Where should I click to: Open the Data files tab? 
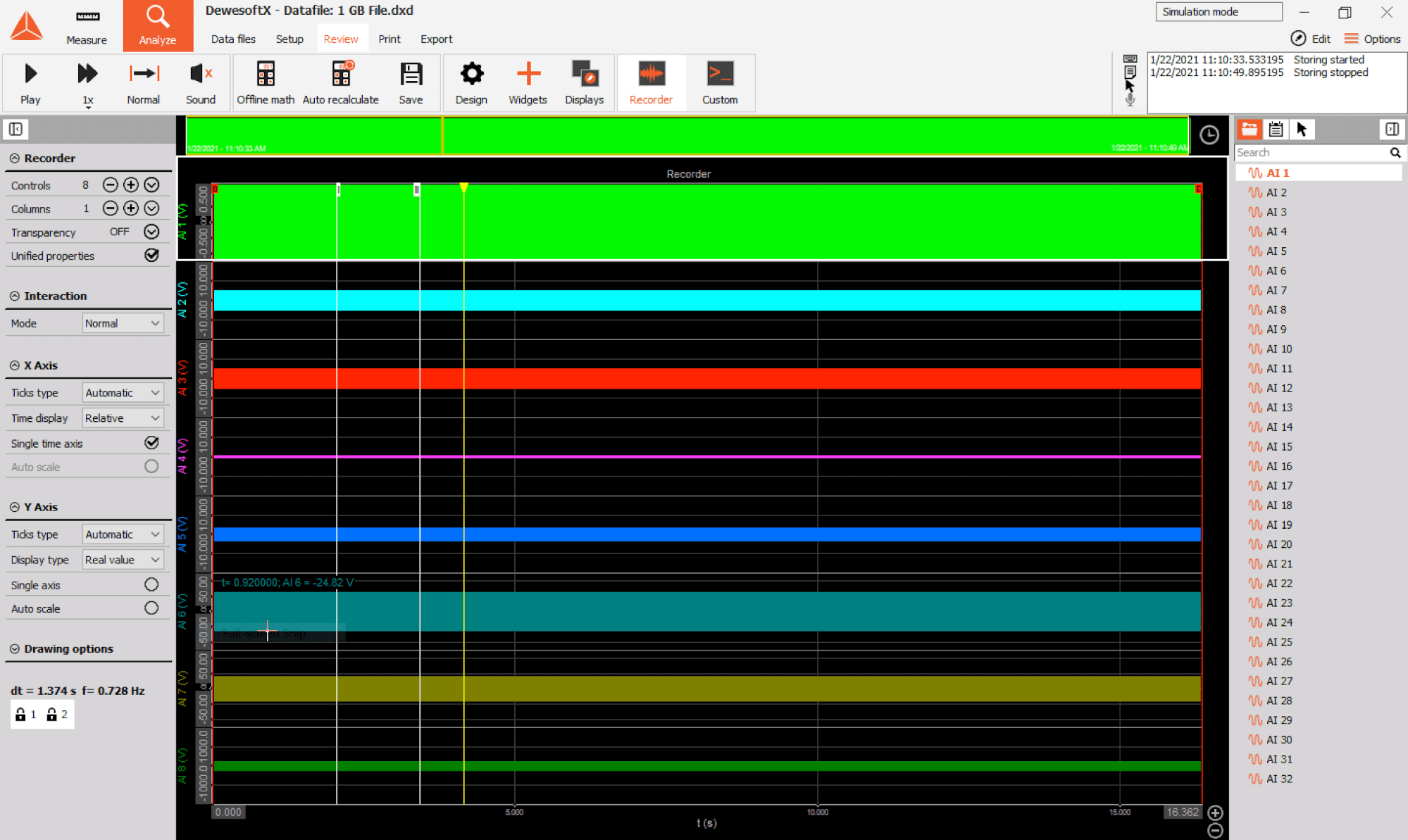tap(233, 39)
